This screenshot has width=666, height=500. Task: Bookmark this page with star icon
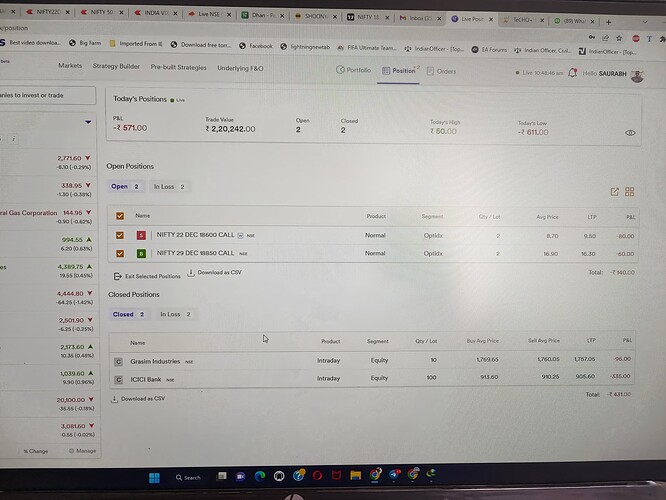[619, 38]
